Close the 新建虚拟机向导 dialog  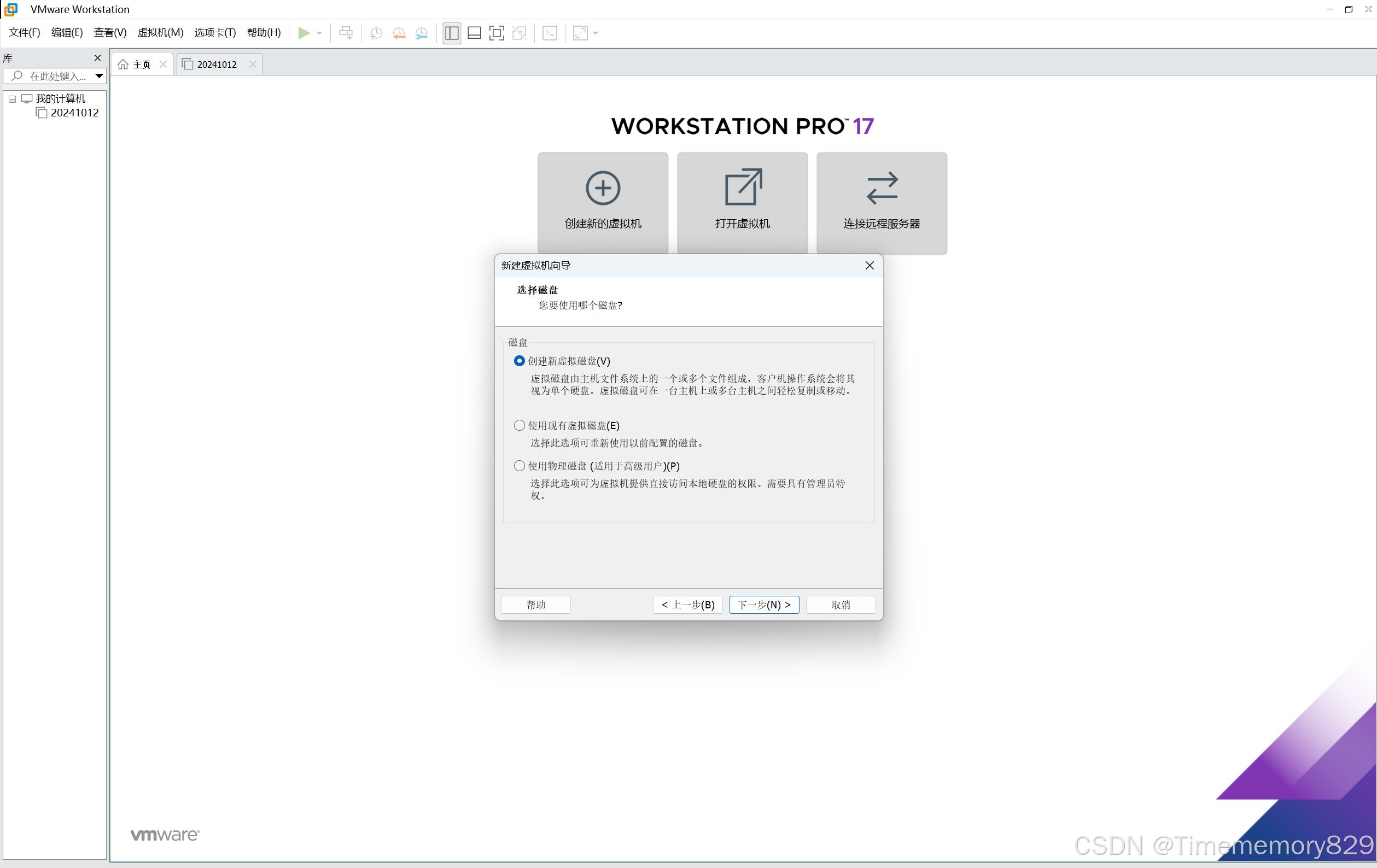[869, 265]
